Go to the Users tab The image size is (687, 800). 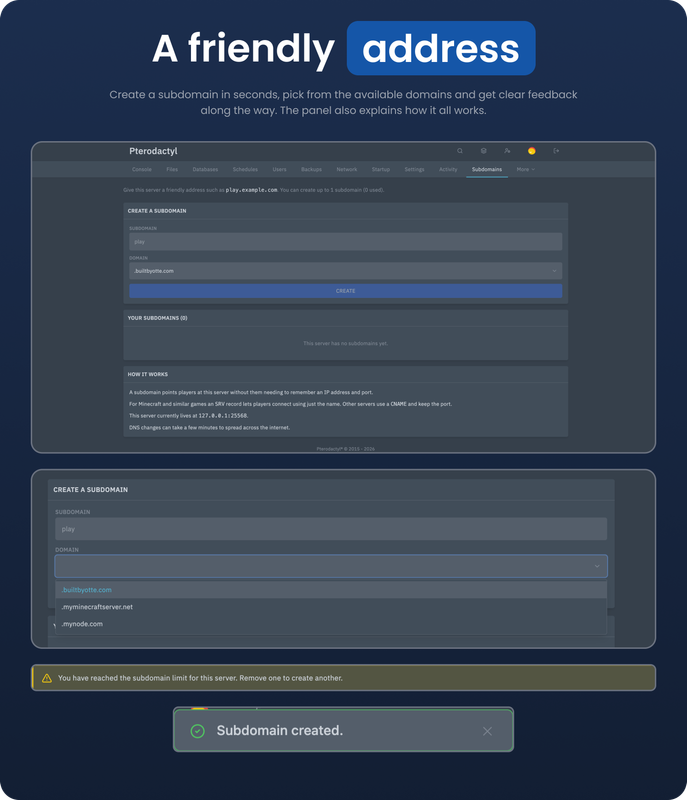[x=279, y=169]
